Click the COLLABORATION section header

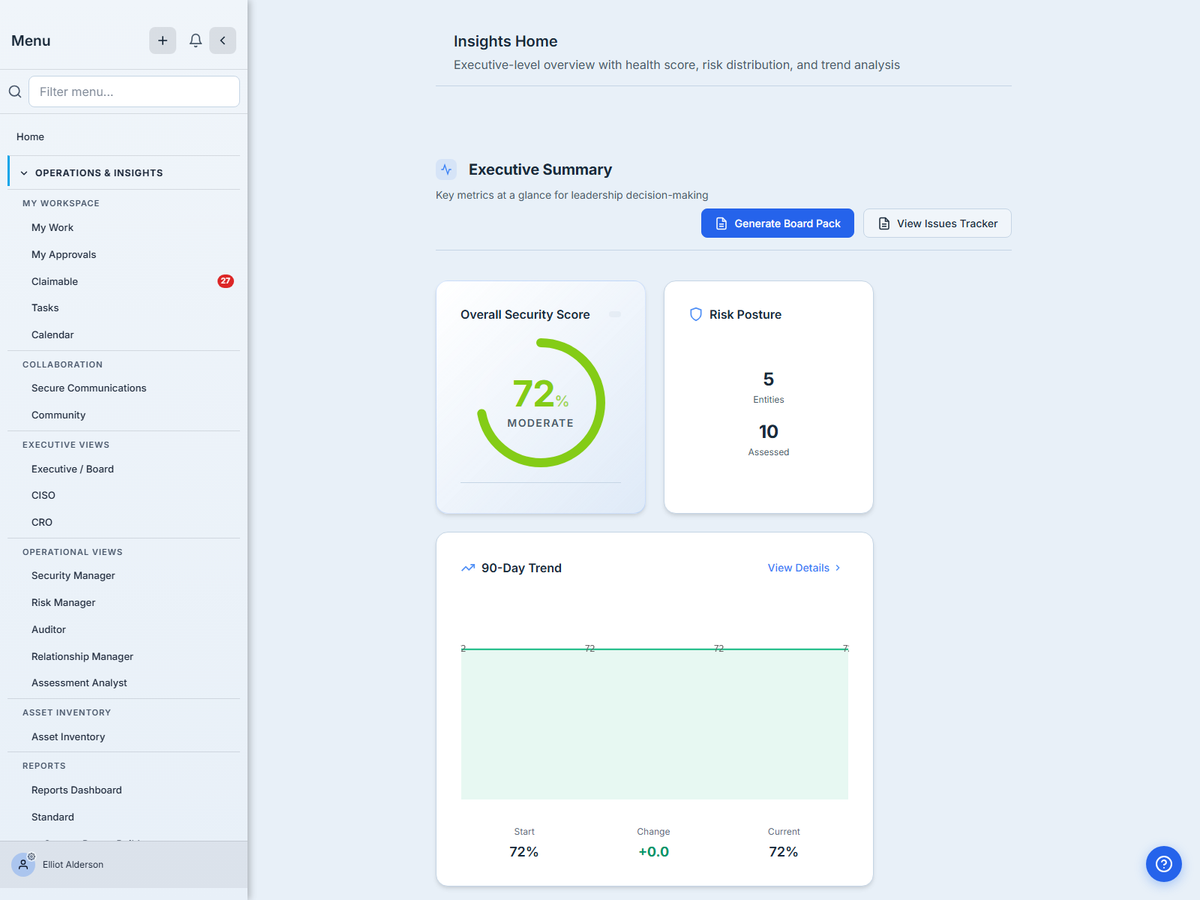(63, 365)
